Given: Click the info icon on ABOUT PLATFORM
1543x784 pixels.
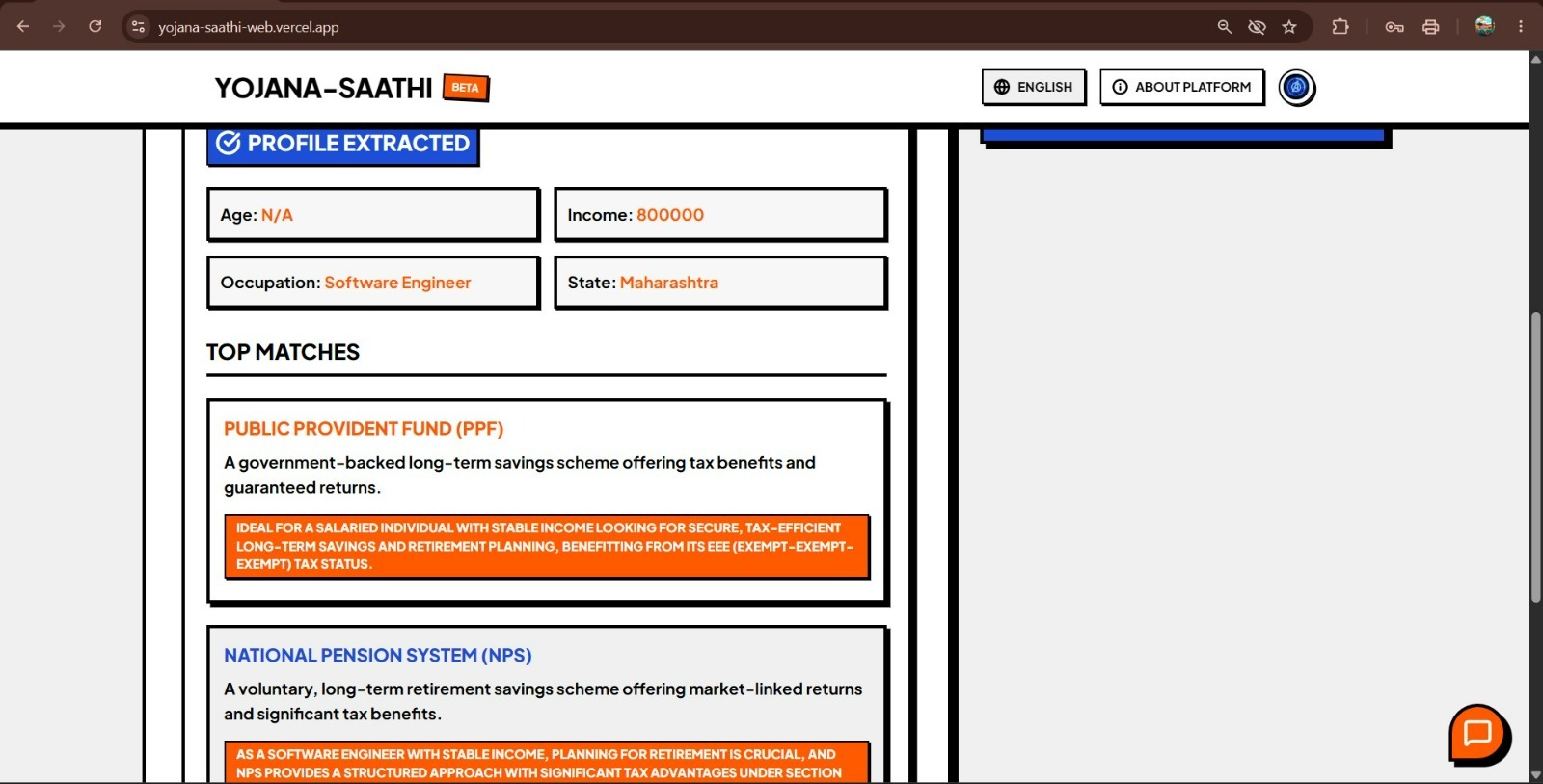Looking at the screenshot, I should point(1120,87).
